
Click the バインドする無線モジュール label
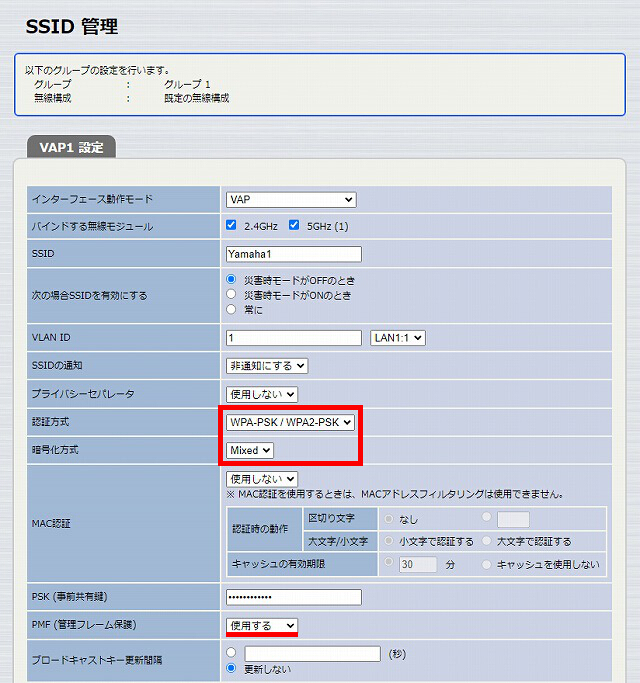92,227
